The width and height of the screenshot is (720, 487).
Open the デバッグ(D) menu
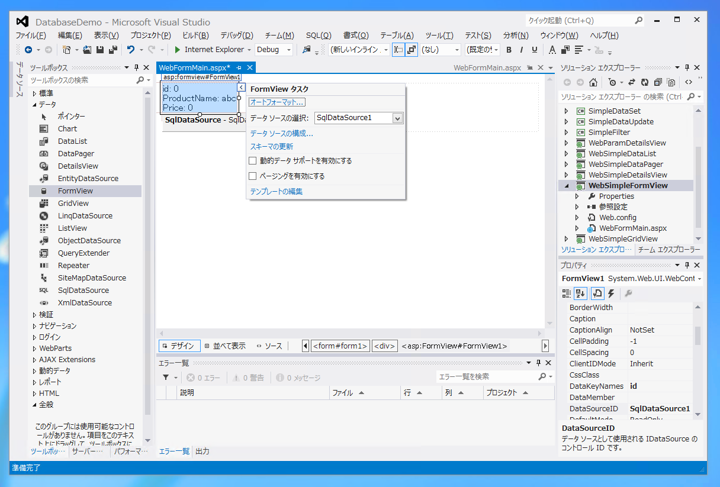pos(236,35)
